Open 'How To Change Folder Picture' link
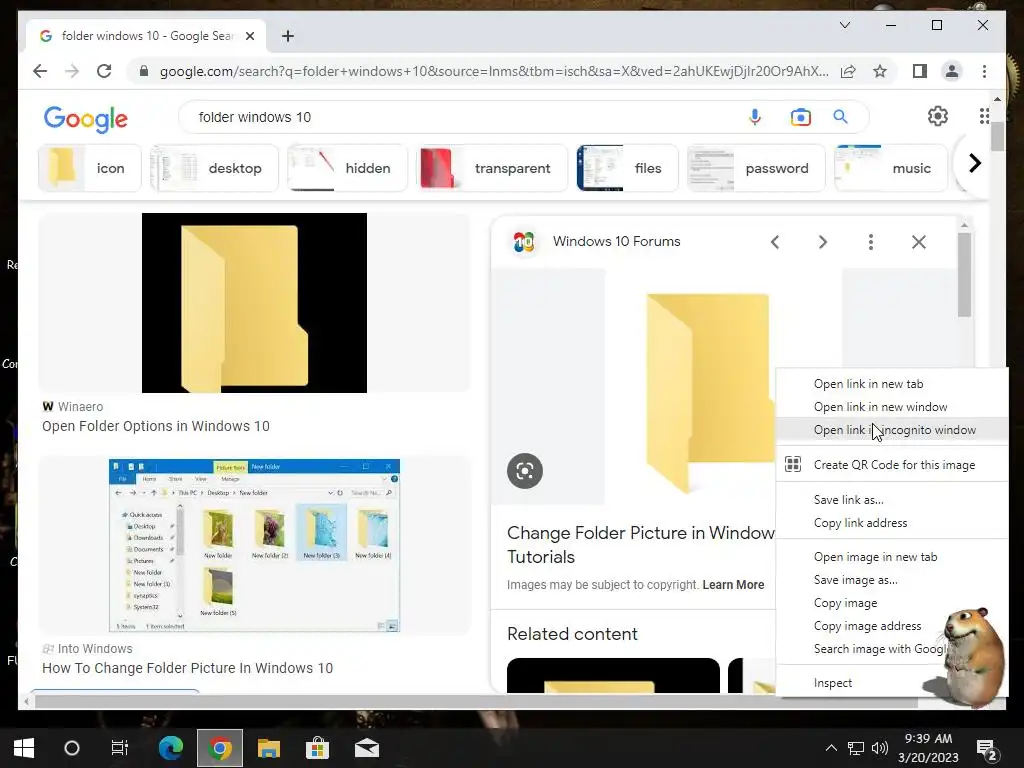The height and width of the screenshot is (768, 1024). point(187,668)
